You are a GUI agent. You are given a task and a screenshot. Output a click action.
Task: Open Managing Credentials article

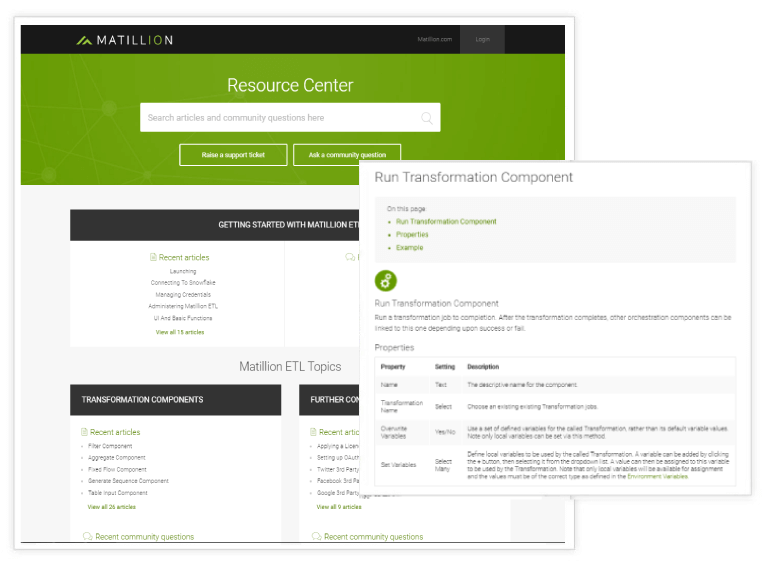click(183, 295)
